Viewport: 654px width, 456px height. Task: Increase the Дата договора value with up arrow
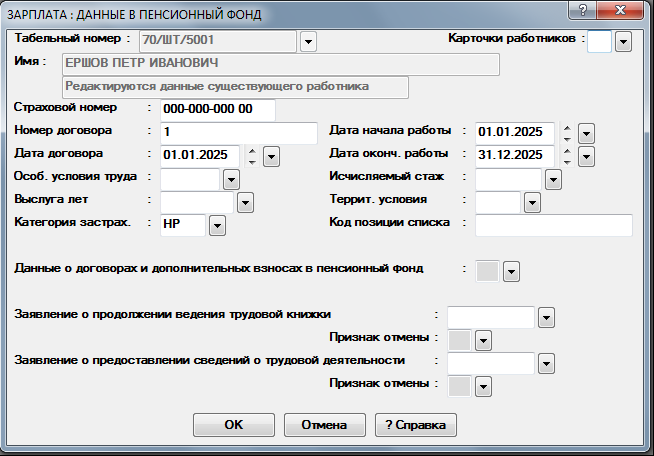pos(251,150)
